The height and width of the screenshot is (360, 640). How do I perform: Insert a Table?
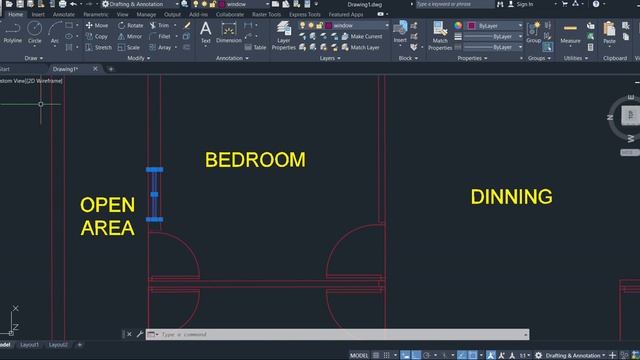coord(256,47)
